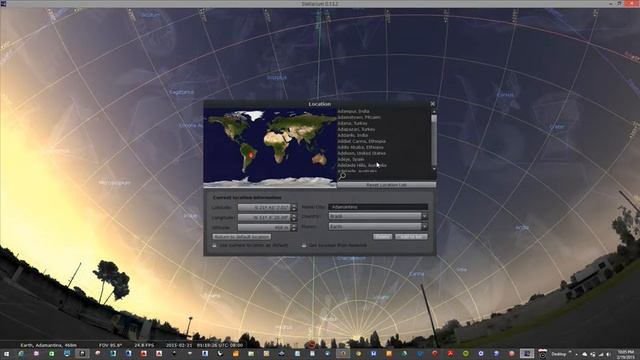Select Addiet Canna, Ethiopia entry

click(362, 141)
